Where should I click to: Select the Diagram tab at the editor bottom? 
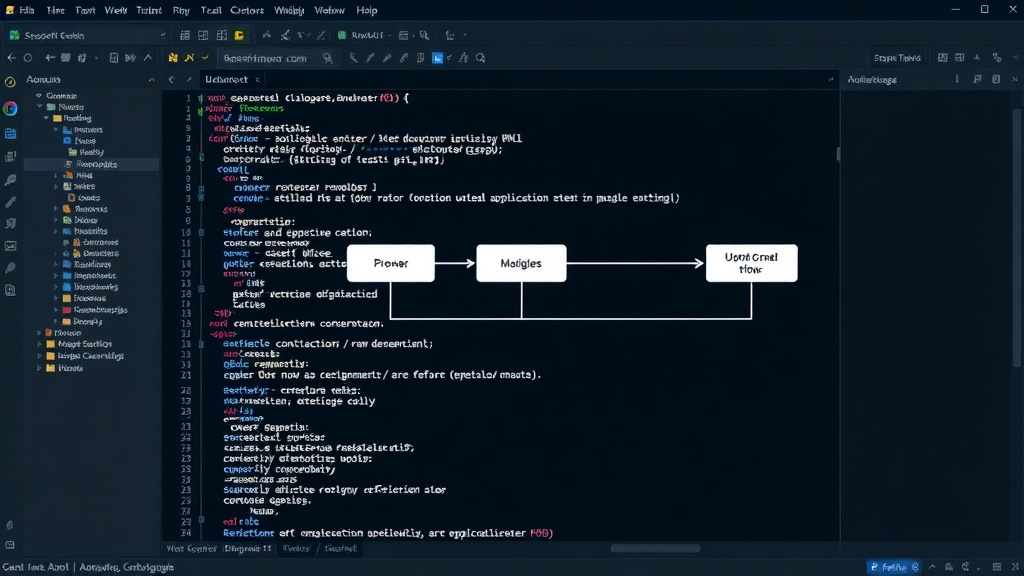click(x=248, y=549)
